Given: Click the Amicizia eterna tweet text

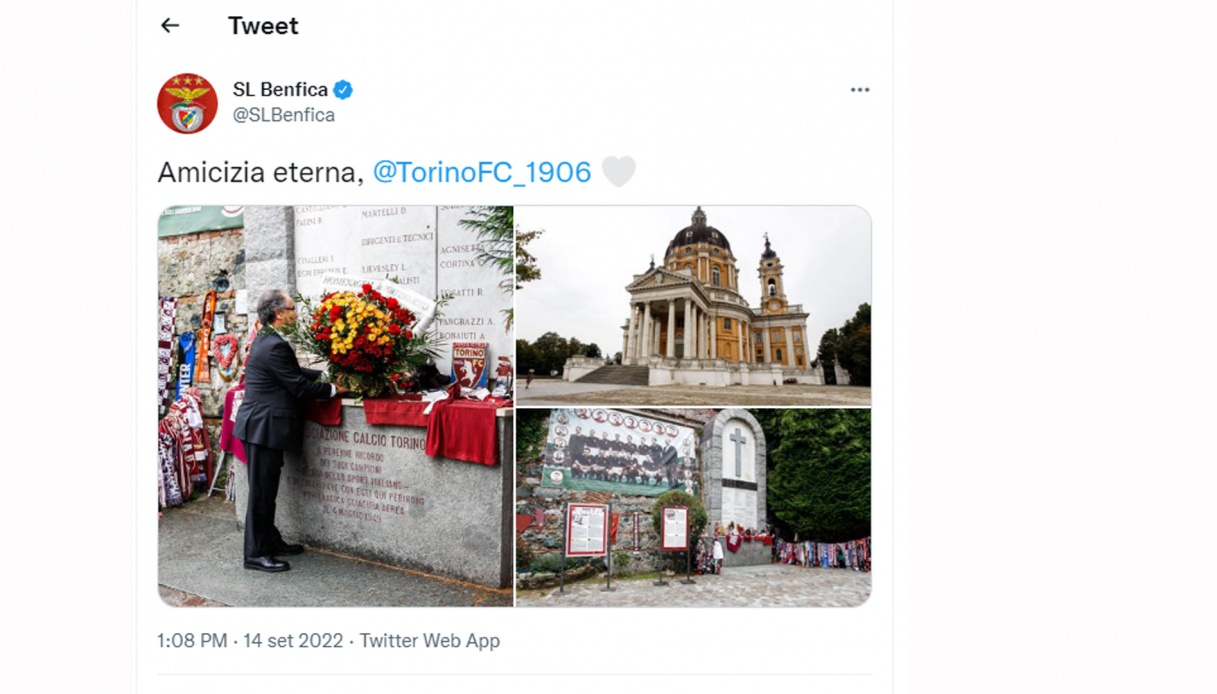Looking at the screenshot, I should 260,172.
